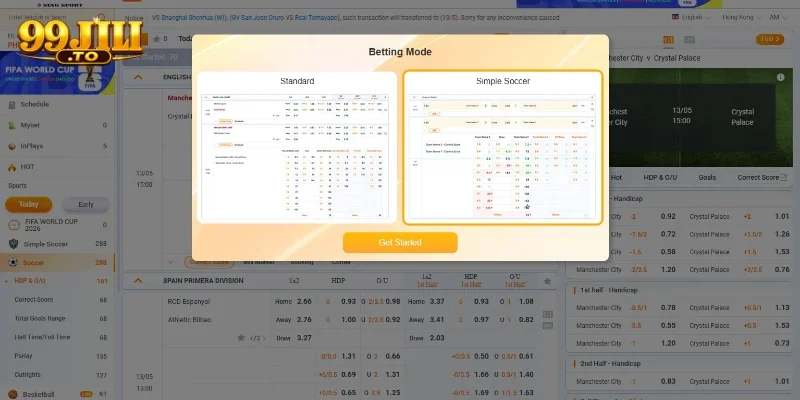Screen dimensions: 800x400
Task: Click the Simple Soccer shield icon
Action: tap(13, 244)
